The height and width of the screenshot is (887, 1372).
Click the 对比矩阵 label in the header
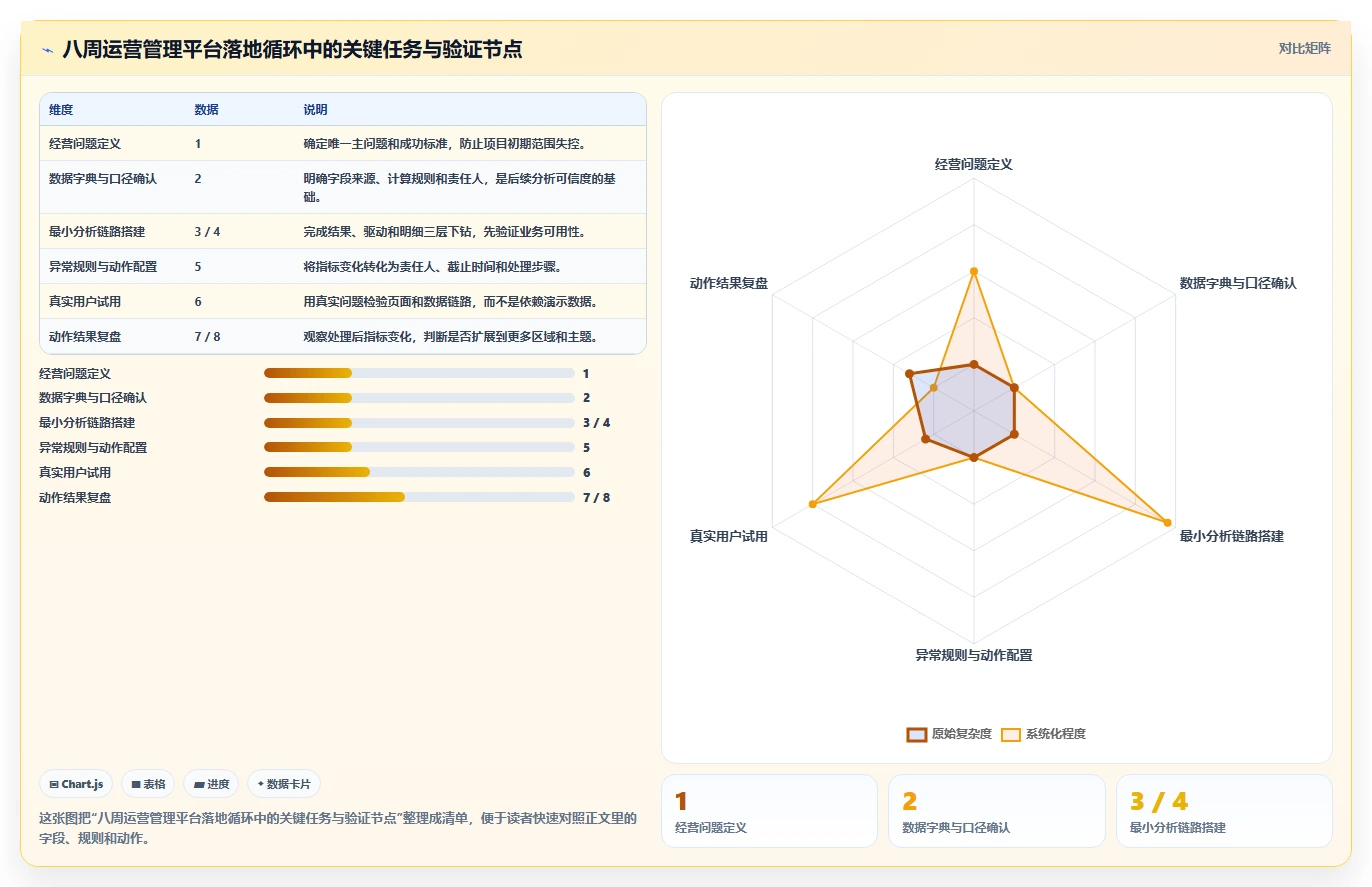pos(1304,48)
